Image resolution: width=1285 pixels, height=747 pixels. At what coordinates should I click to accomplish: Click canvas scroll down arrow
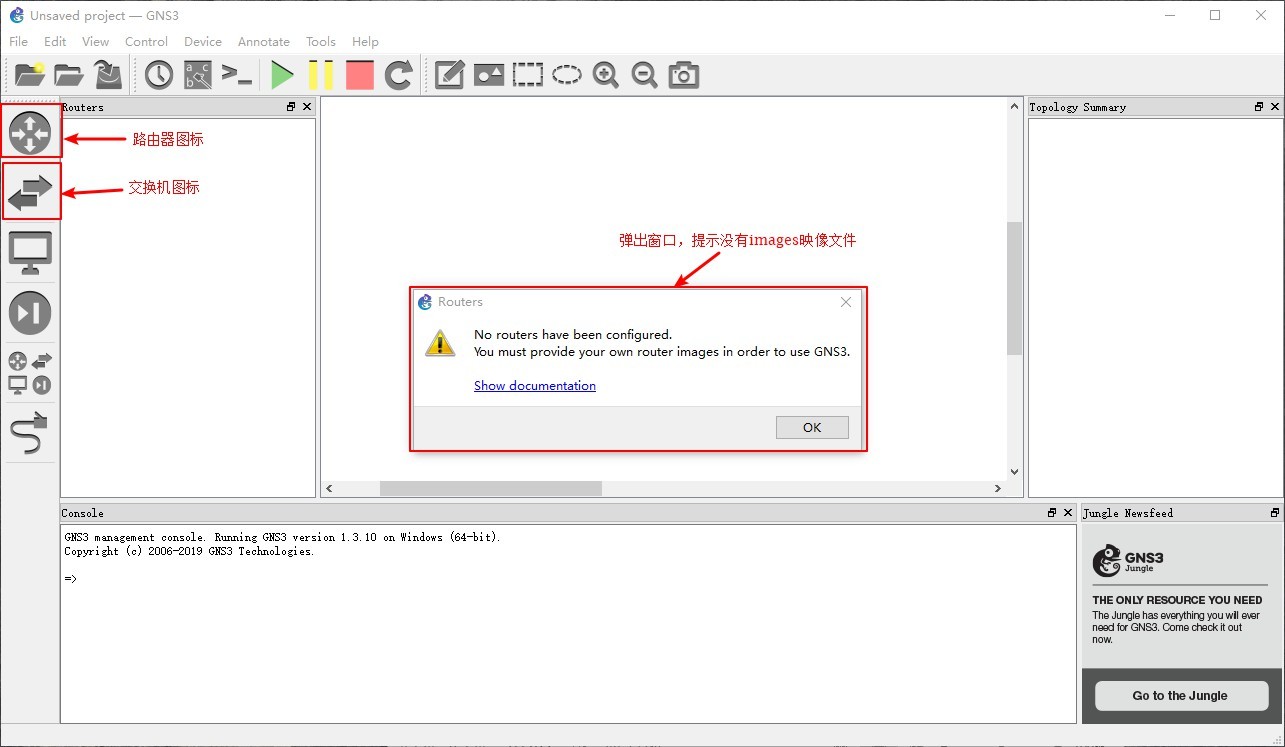pos(1014,472)
